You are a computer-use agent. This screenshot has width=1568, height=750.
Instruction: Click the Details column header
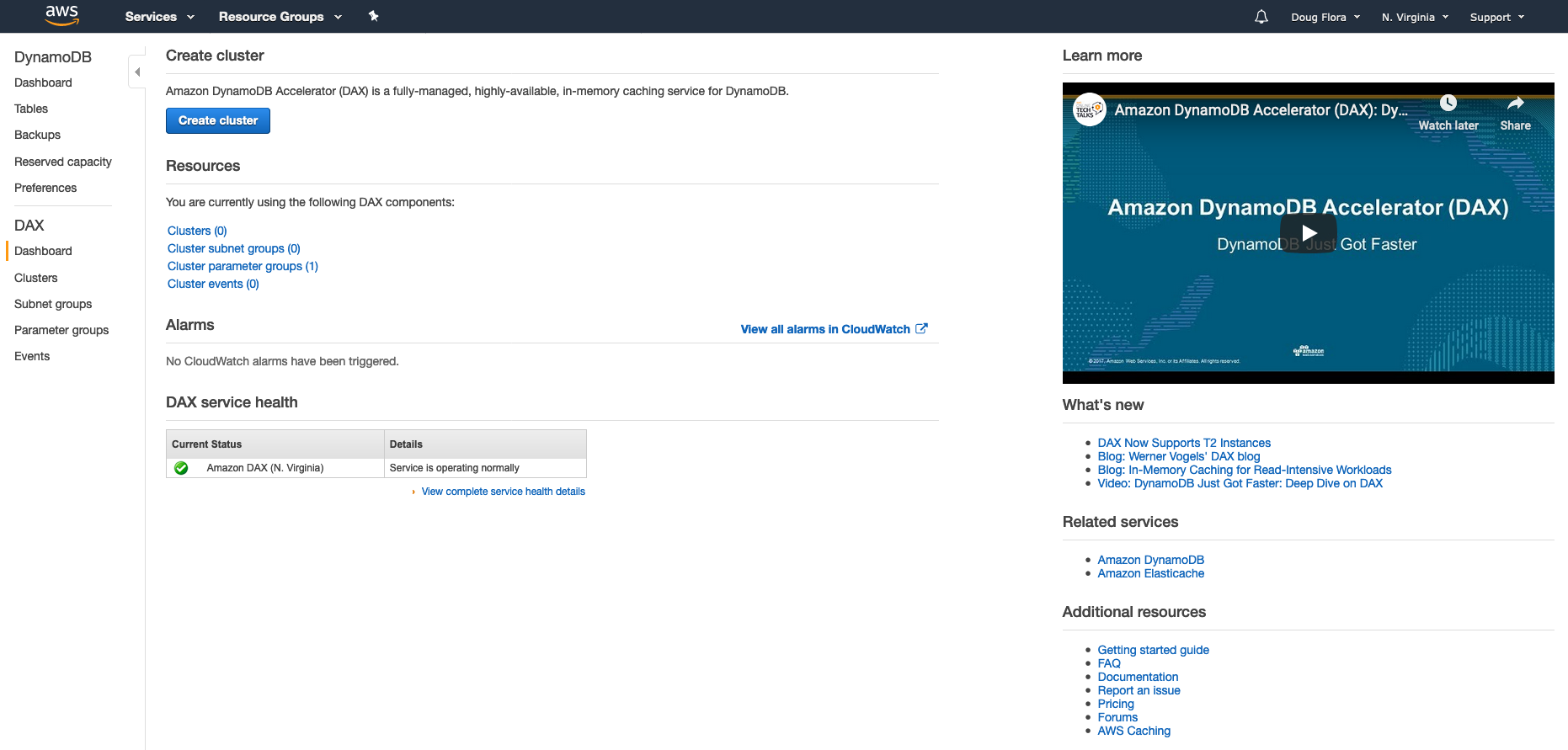click(x=485, y=444)
